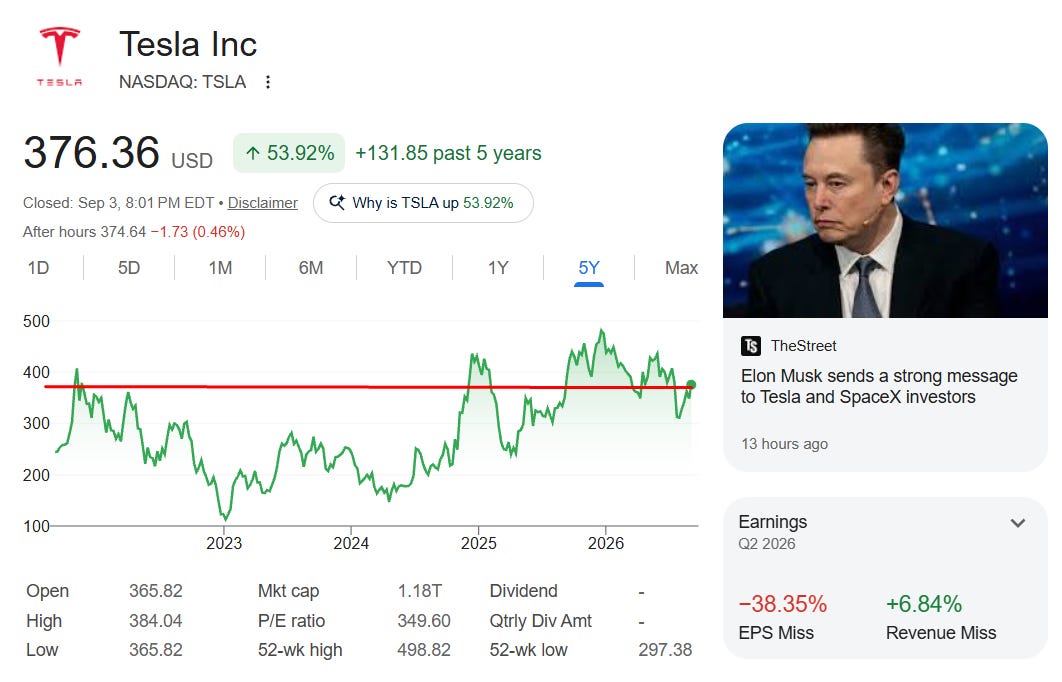
Task: Click the AI search sparkle icon
Action: click(337, 203)
